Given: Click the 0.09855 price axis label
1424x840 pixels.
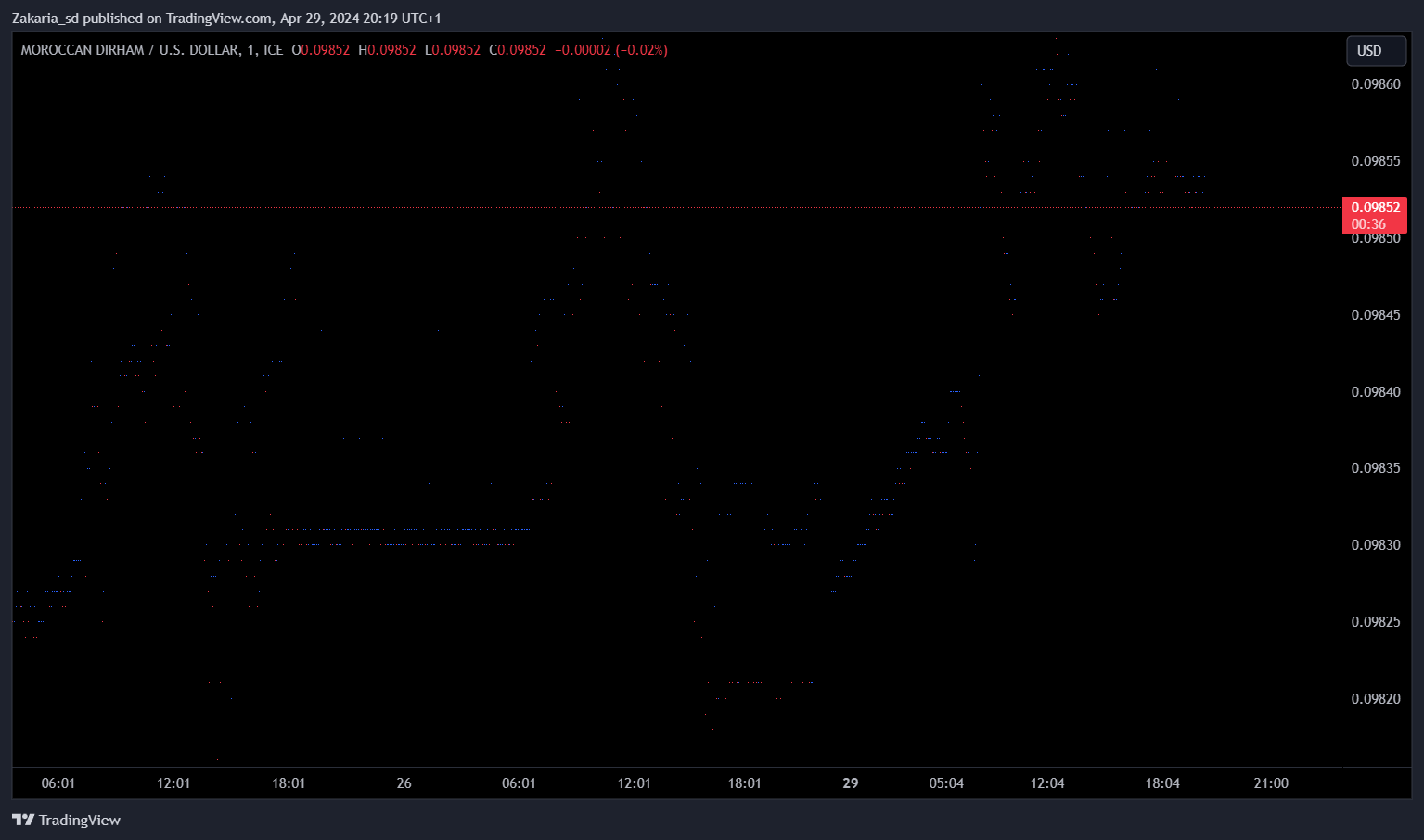Looking at the screenshot, I should click(x=1376, y=161).
